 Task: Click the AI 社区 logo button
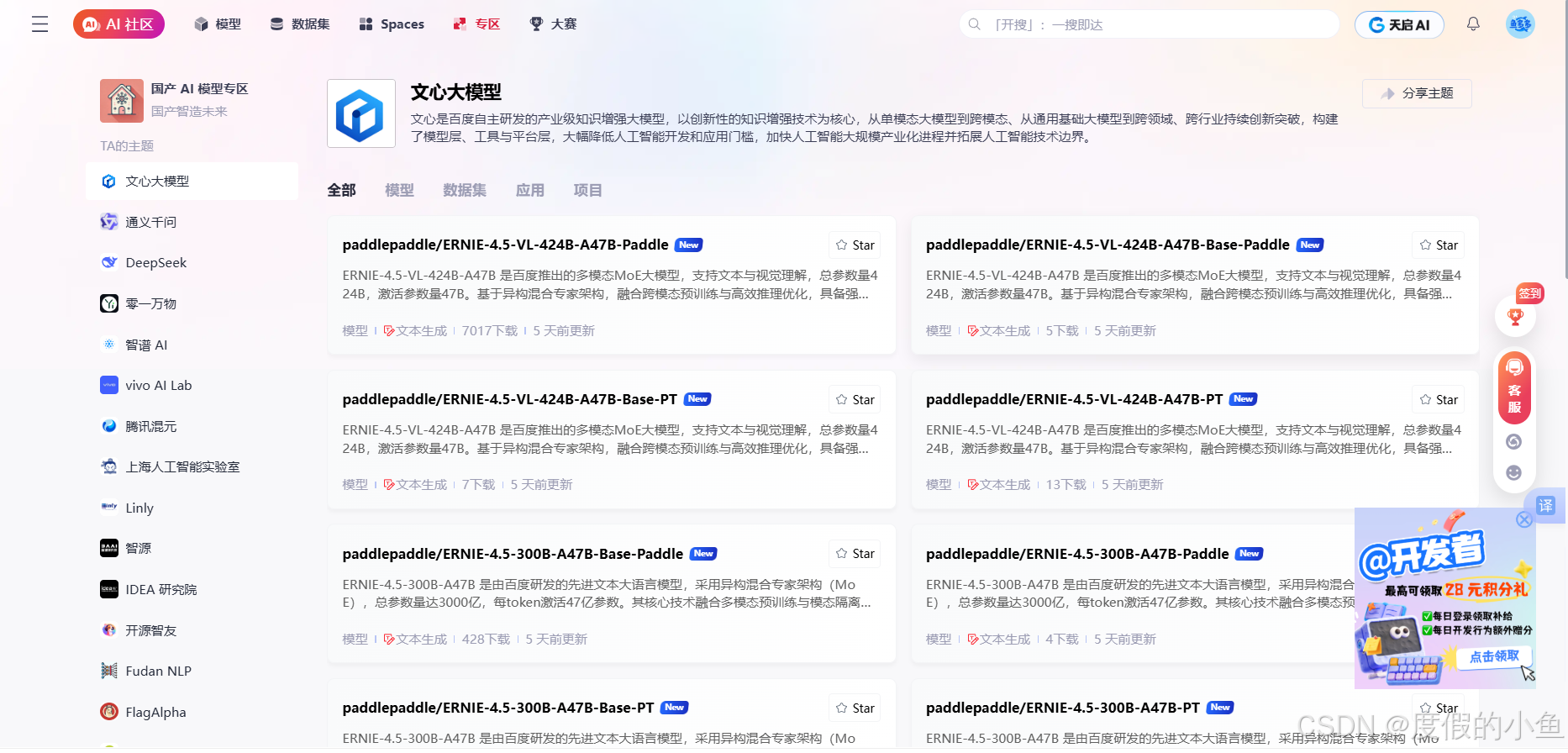tap(118, 24)
